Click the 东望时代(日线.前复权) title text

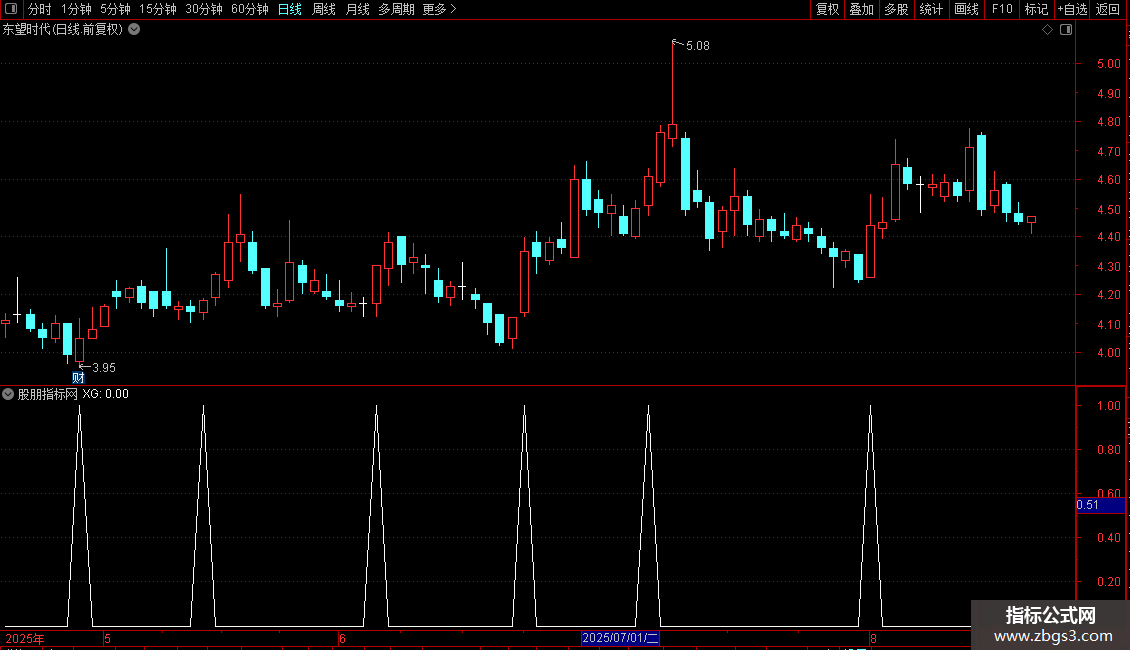tap(63, 30)
